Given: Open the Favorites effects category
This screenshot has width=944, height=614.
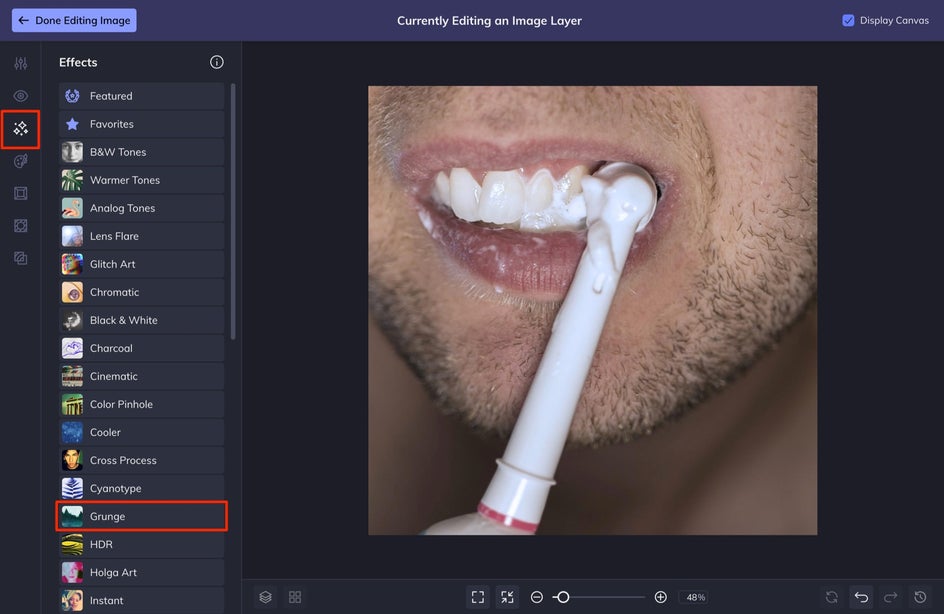Looking at the screenshot, I should pyautogui.click(x=141, y=124).
